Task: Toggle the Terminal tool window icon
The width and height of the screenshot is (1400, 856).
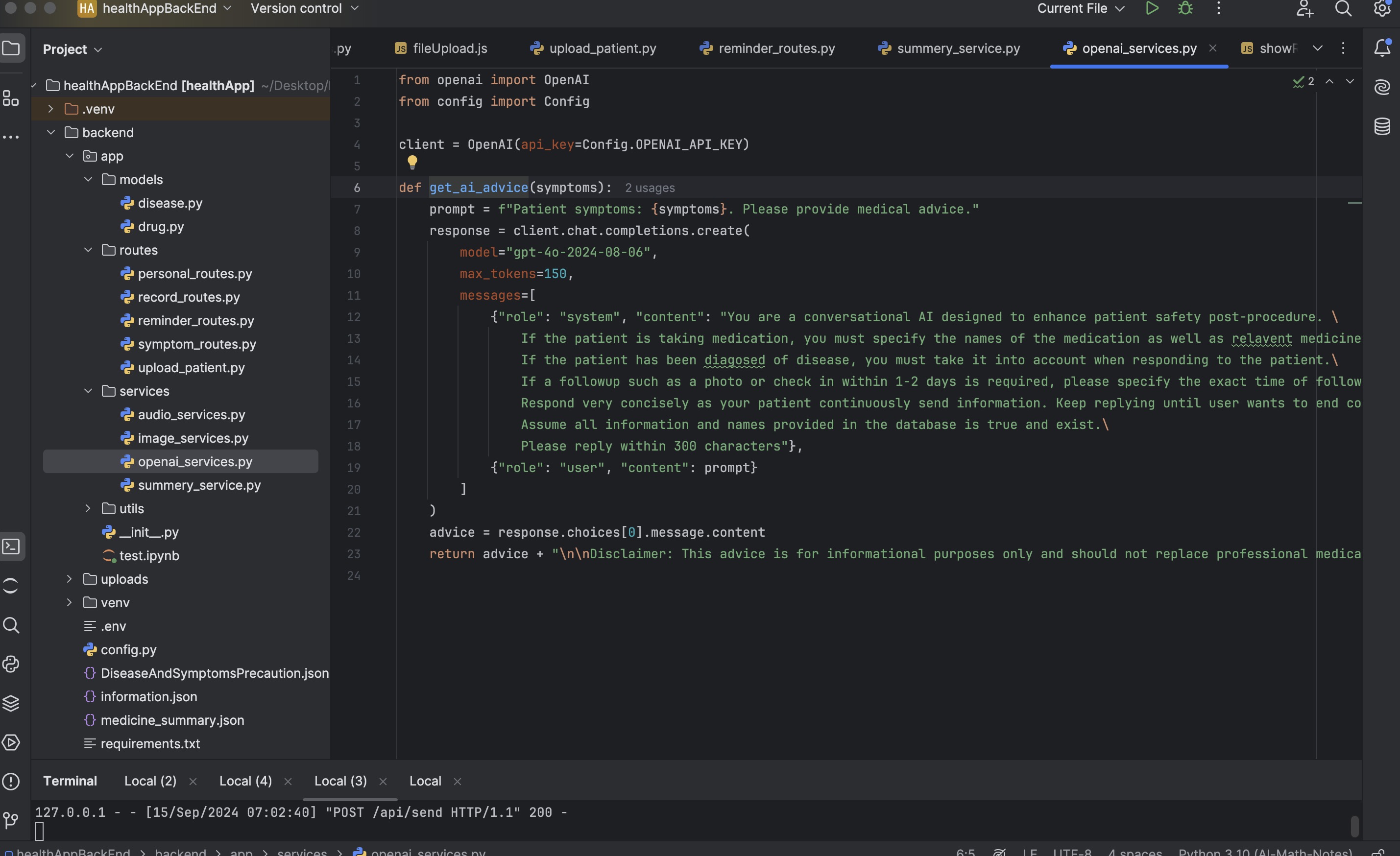Action: 11,547
